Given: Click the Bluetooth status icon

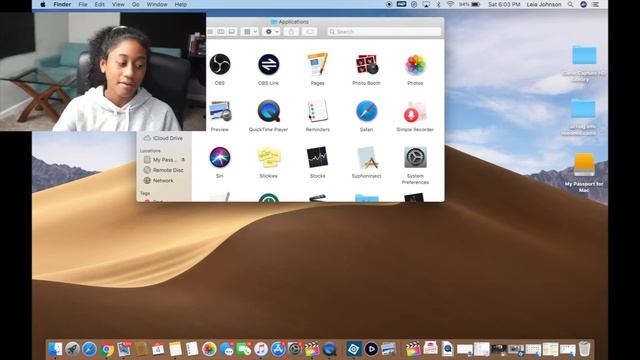Looking at the screenshot, I should [x=438, y=4].
